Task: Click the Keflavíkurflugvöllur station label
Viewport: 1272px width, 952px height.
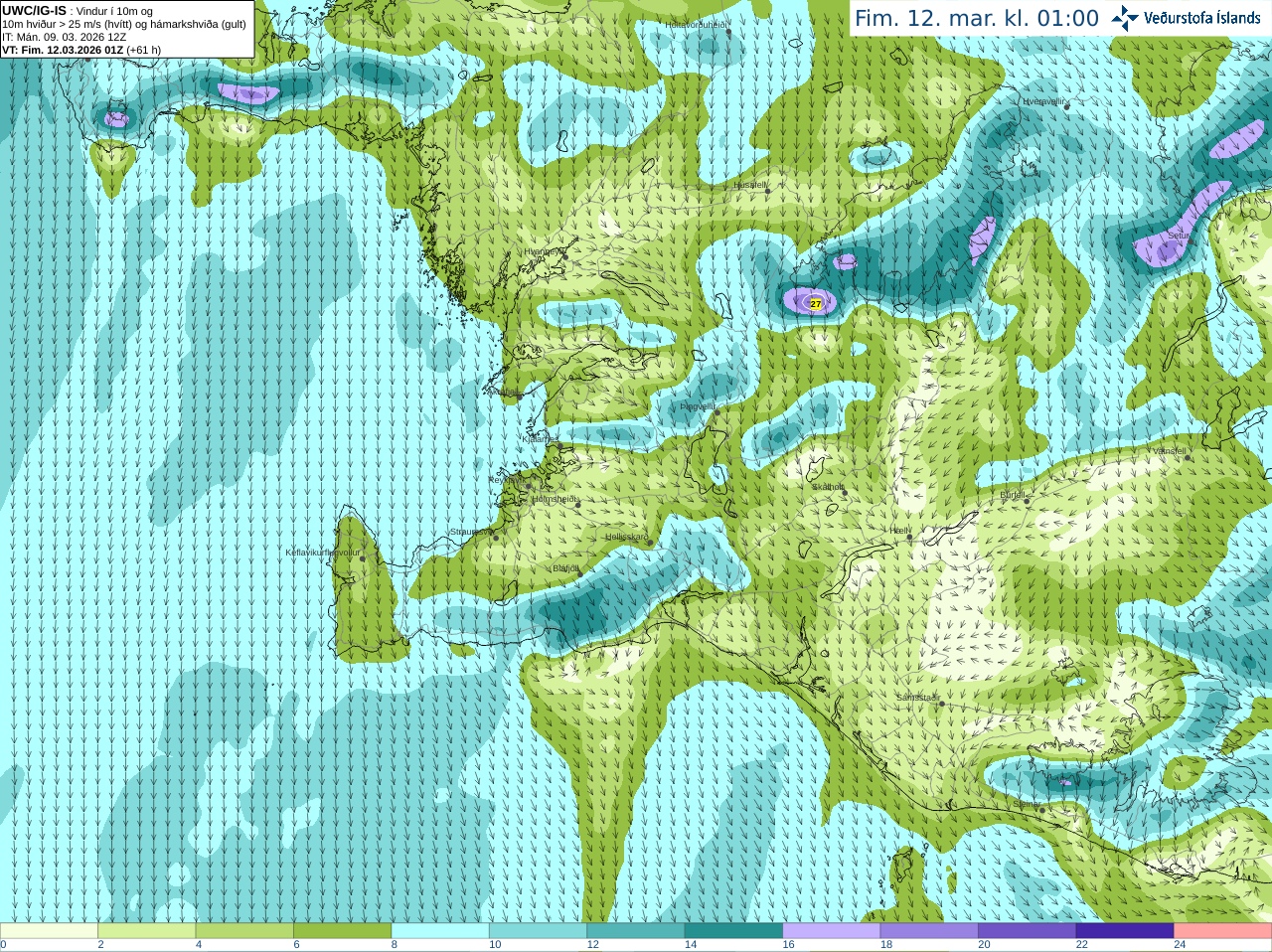Action: pos(323,553)
